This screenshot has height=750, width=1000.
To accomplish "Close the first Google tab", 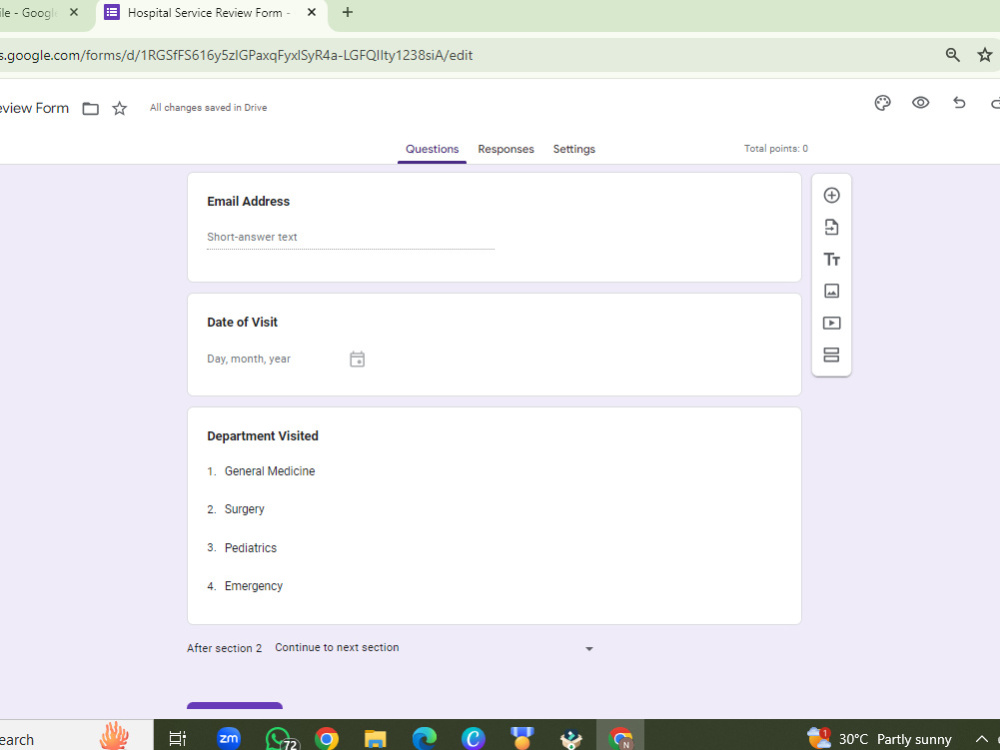I will click(x=73, y=12).
